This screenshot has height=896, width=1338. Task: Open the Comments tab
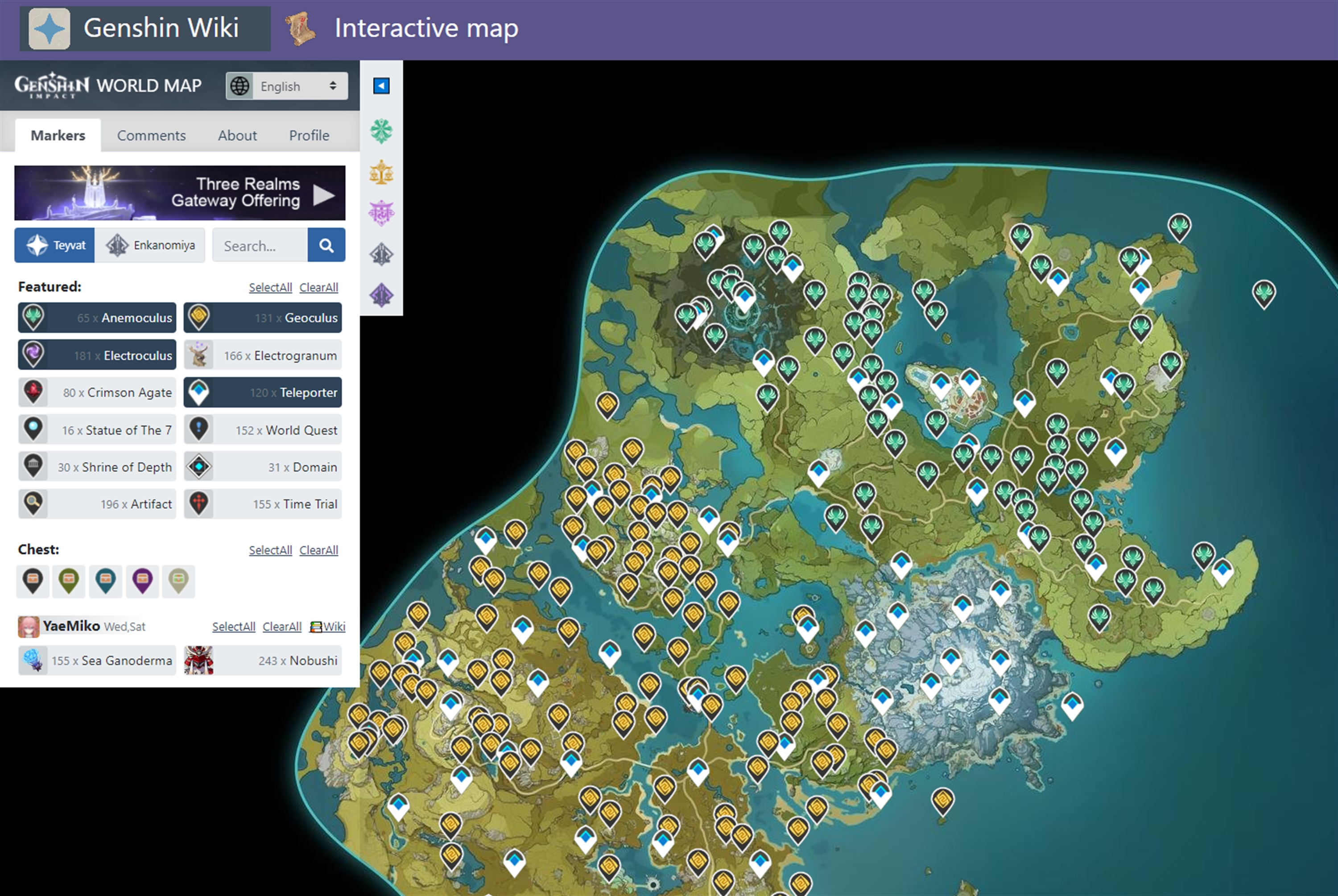tap(151, 136)
